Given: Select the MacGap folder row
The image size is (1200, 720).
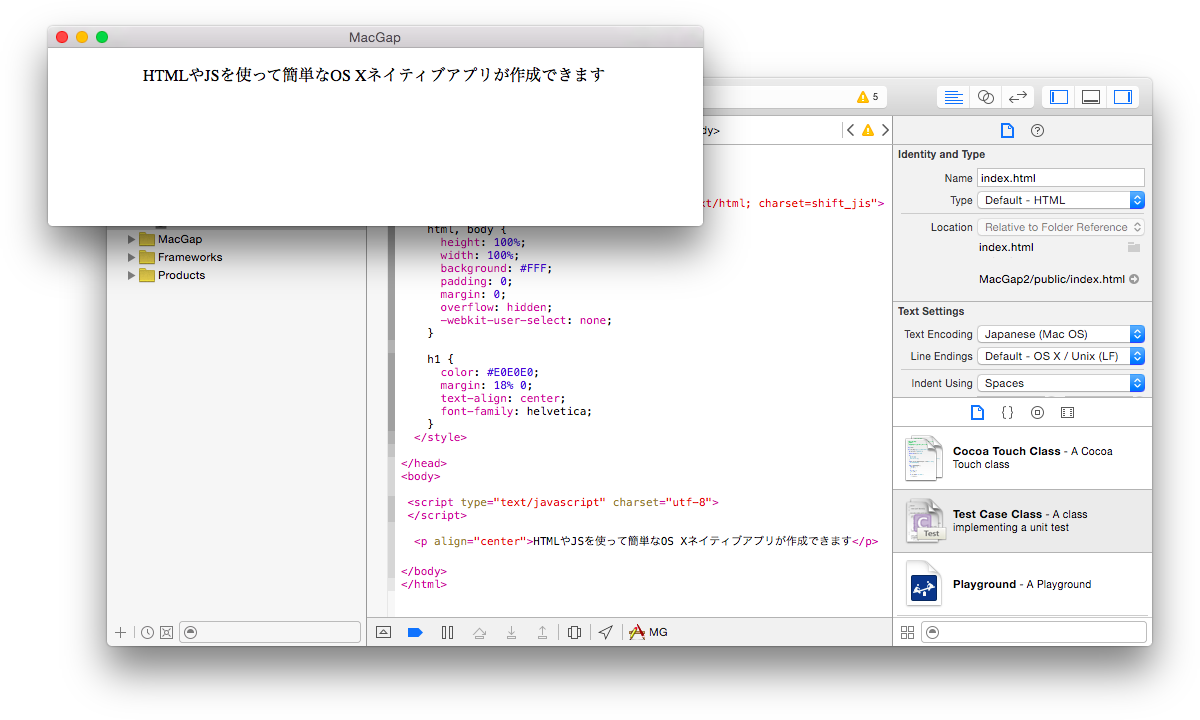Looking at the screenshot, I should [237, 239].
